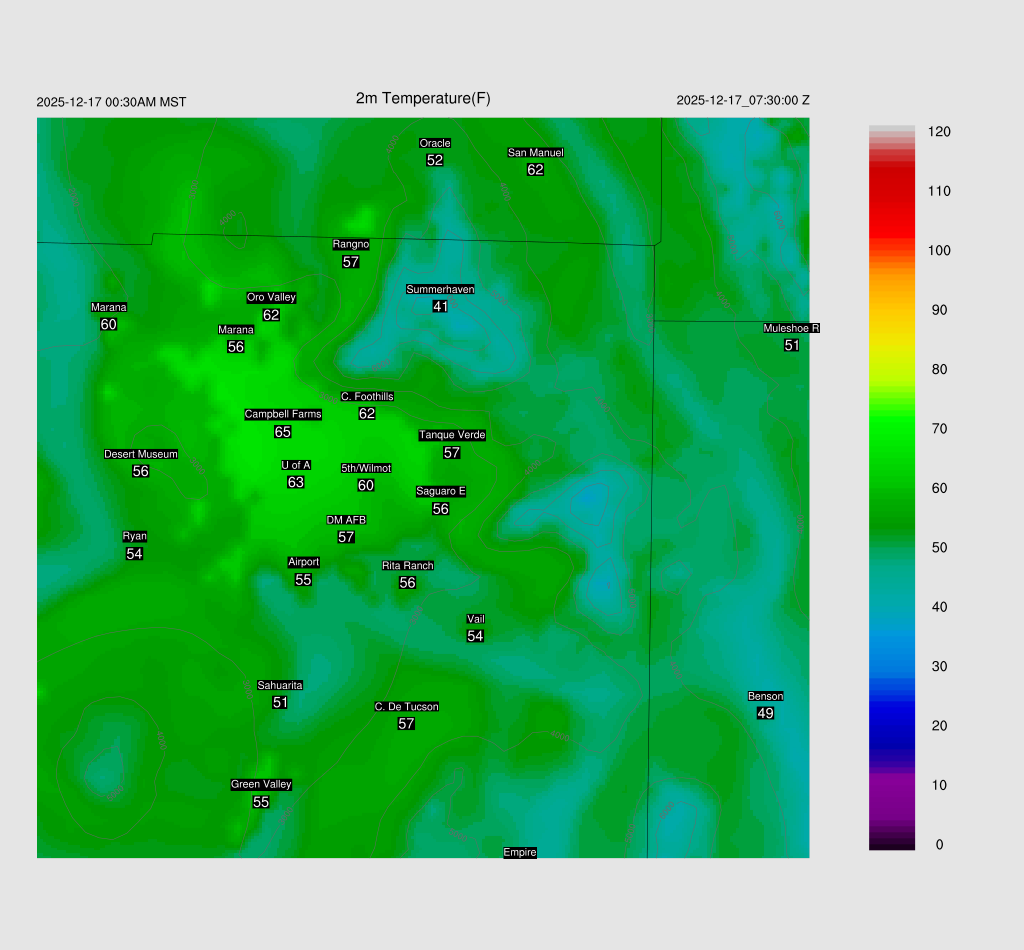Select the Airport station marker

(303, 579)
